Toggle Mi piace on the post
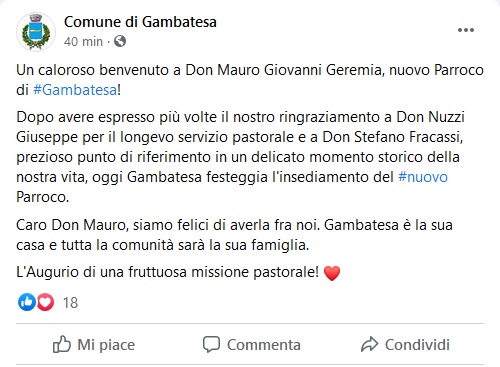 pos(94,344)
